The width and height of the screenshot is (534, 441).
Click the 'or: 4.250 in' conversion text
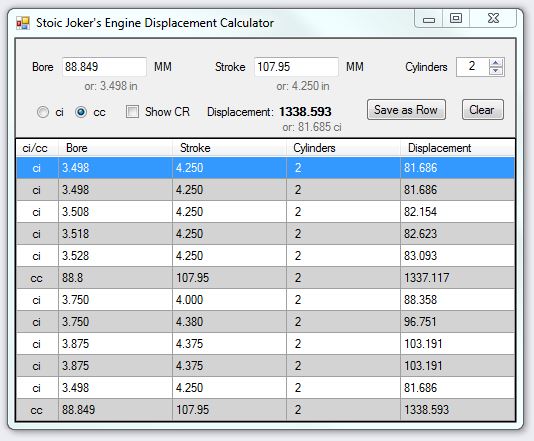(x=303, y=86)
